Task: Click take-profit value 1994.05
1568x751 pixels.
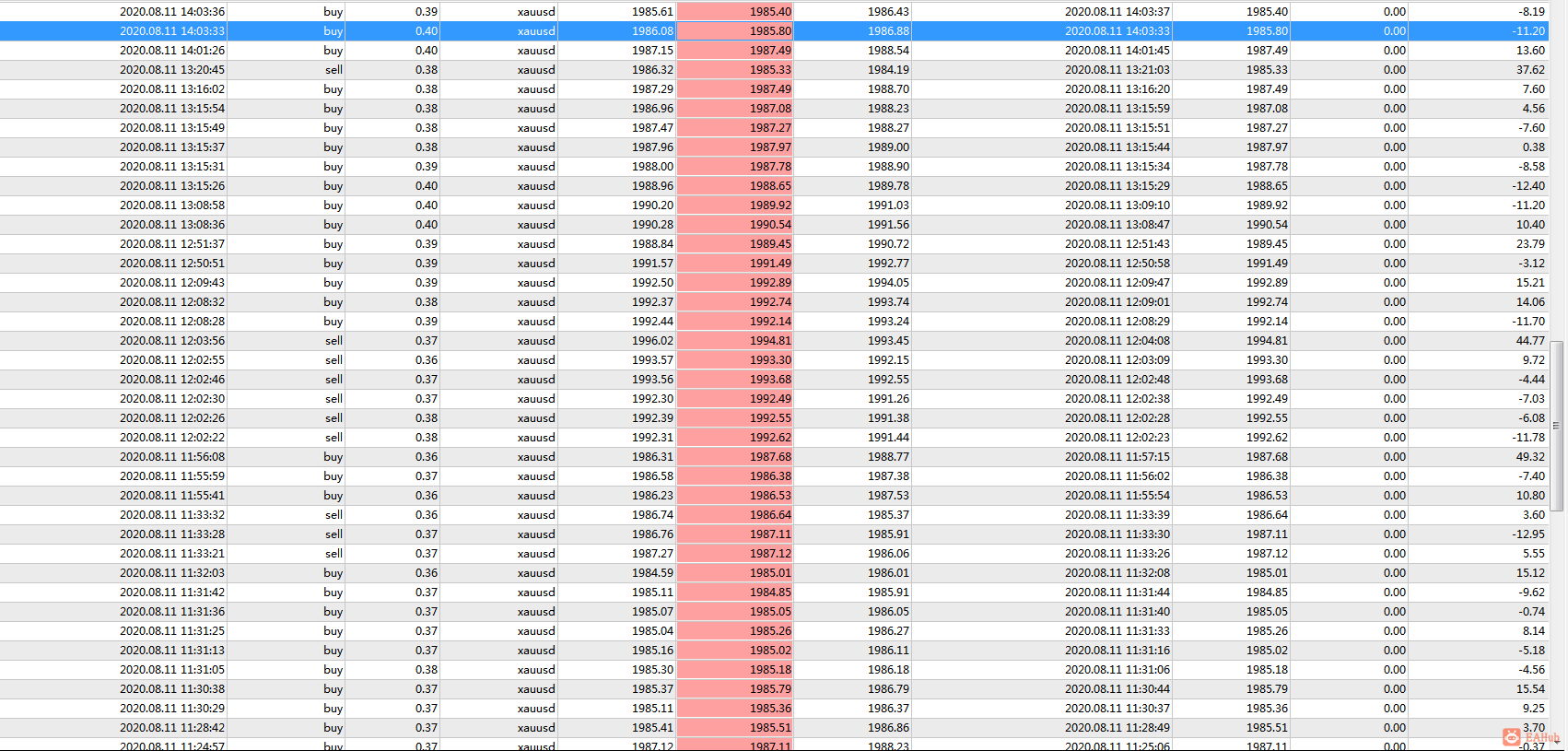Action: (888, 283)
